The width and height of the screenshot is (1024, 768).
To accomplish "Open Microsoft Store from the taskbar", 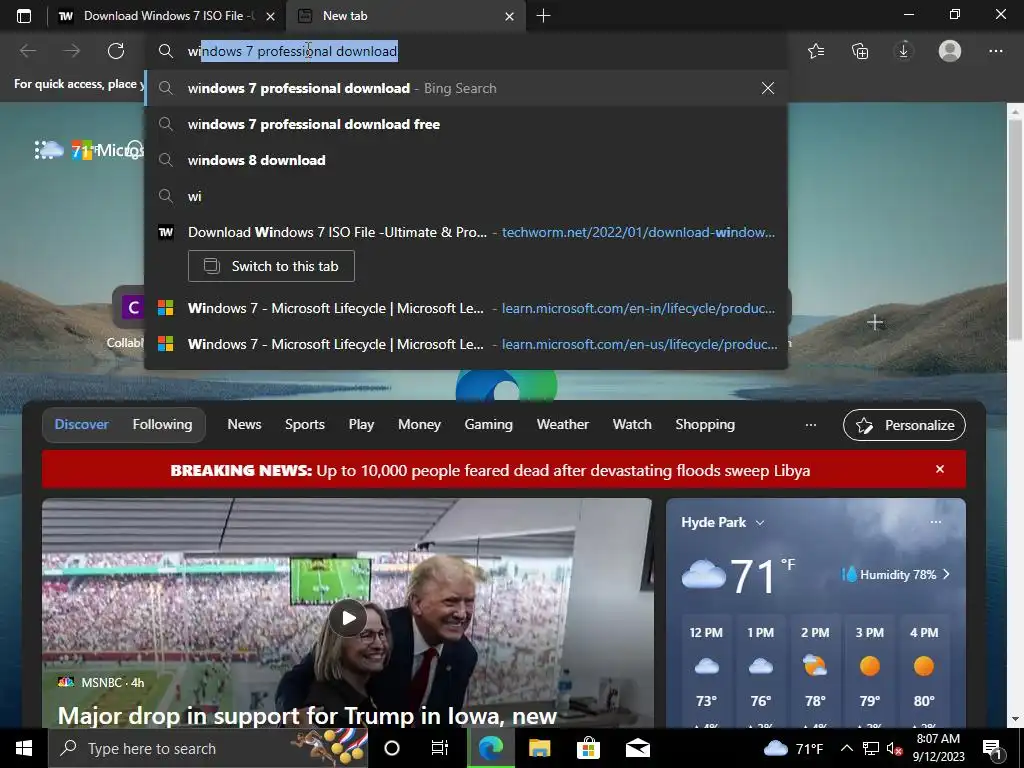I will point(588,748).
